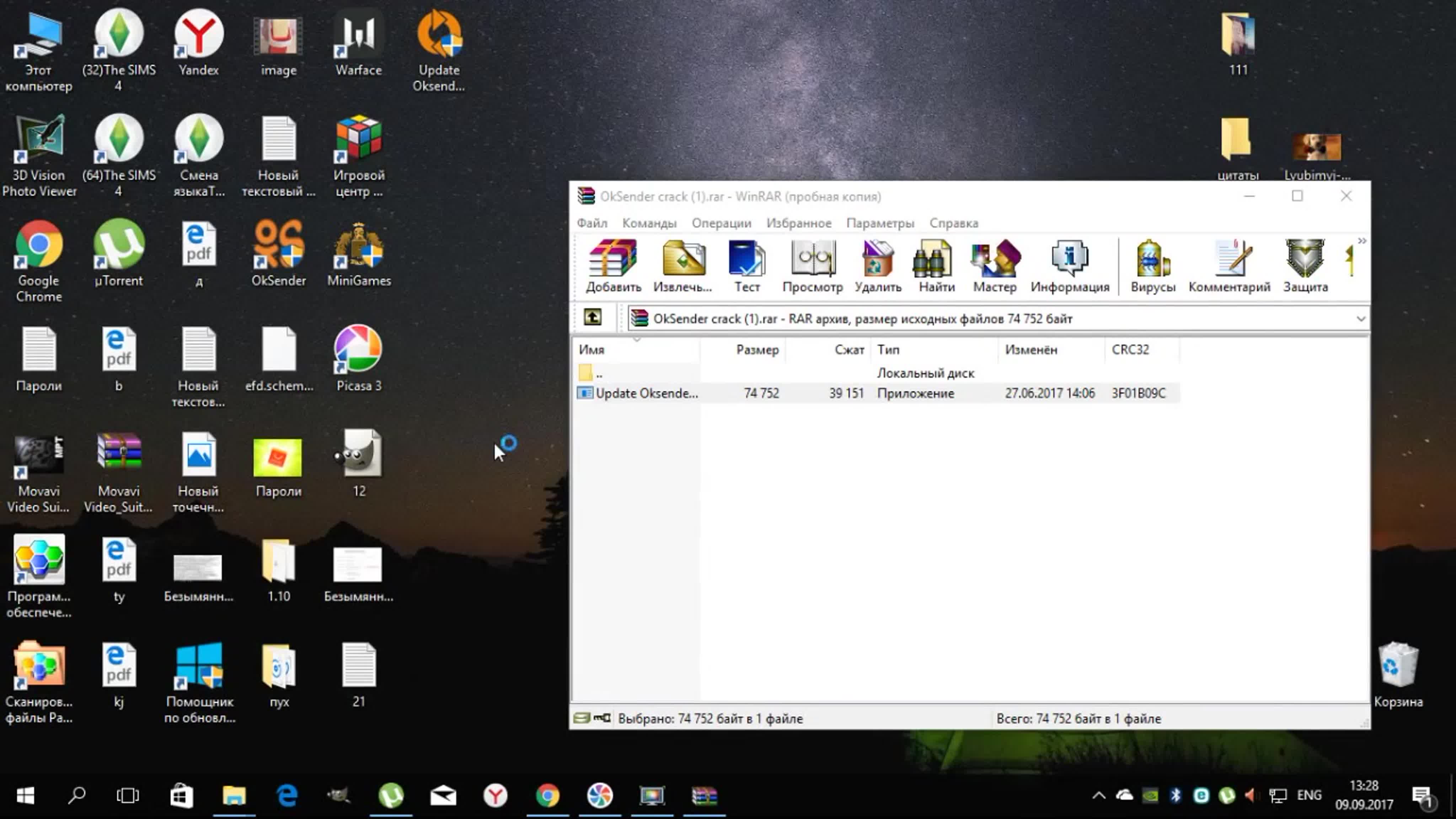Open the Справка menu
This screenshot has width=1456, height=819.
pos(953,223)
